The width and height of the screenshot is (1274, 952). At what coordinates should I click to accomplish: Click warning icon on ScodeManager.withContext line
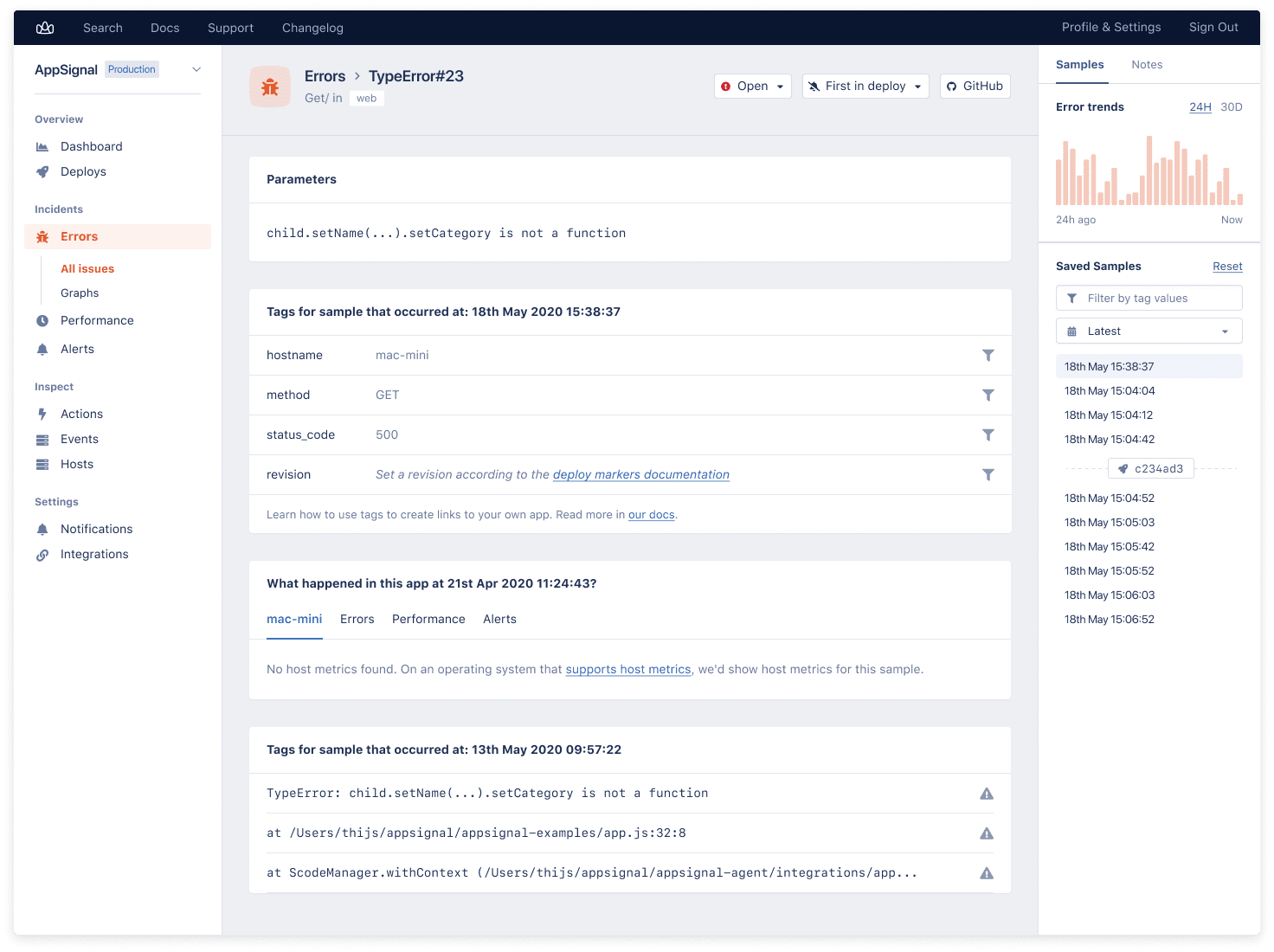click(987, 873)
